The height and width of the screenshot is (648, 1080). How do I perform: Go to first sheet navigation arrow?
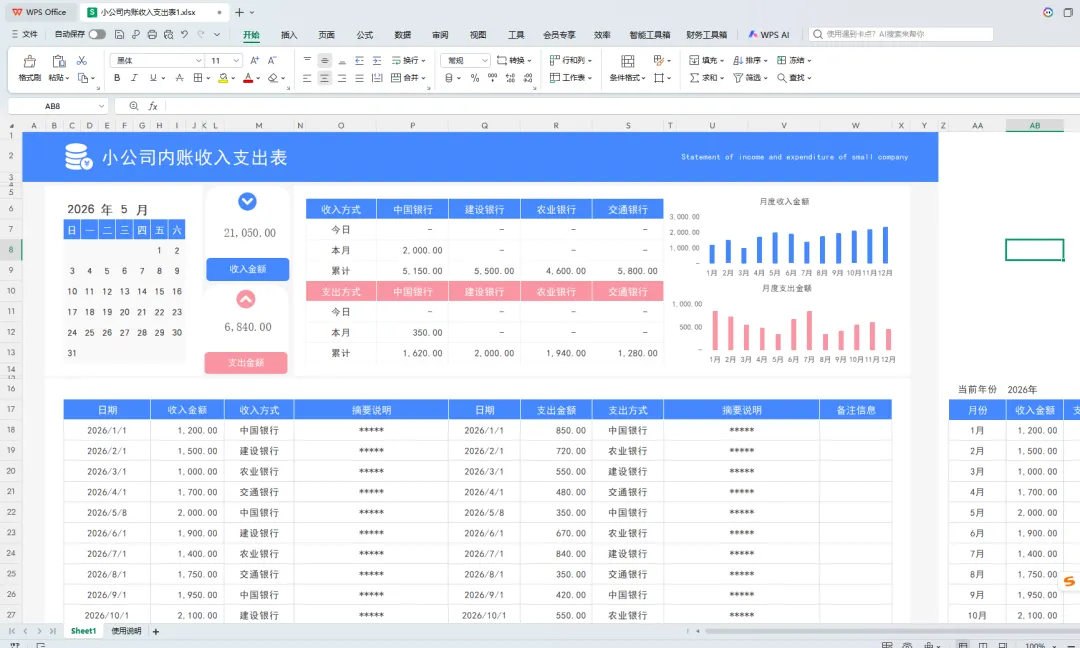pos(12,631)
